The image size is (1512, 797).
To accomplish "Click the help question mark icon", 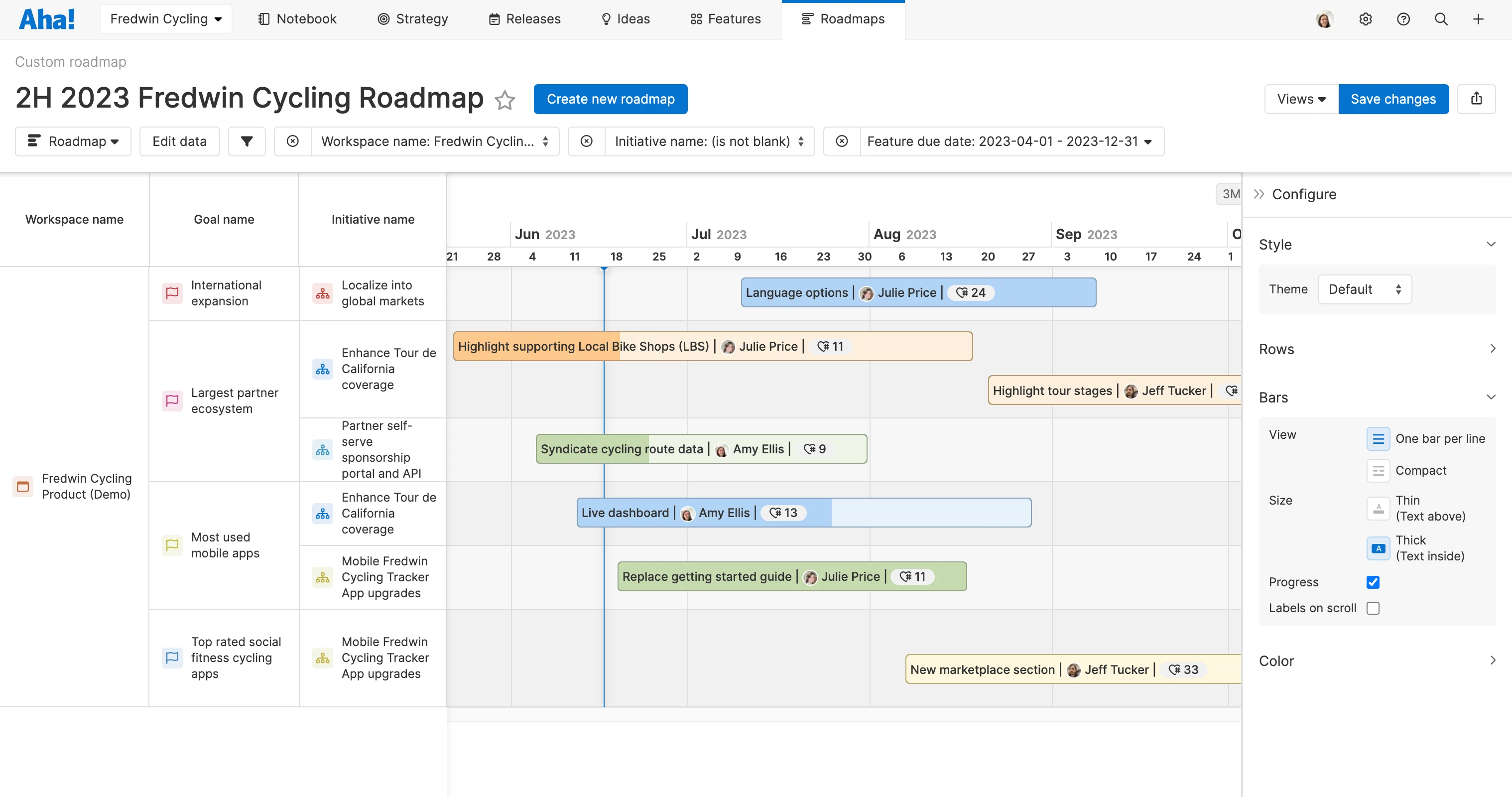I will [1403, 19].
